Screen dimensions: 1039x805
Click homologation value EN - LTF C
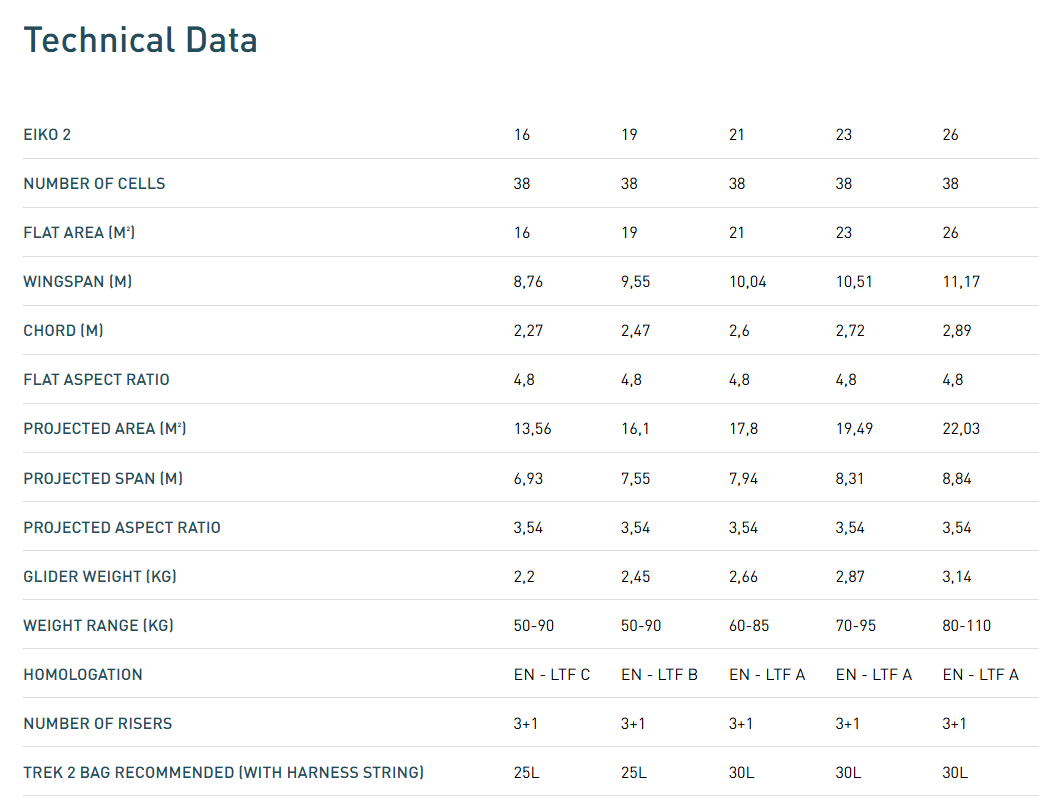pos(552,675)
